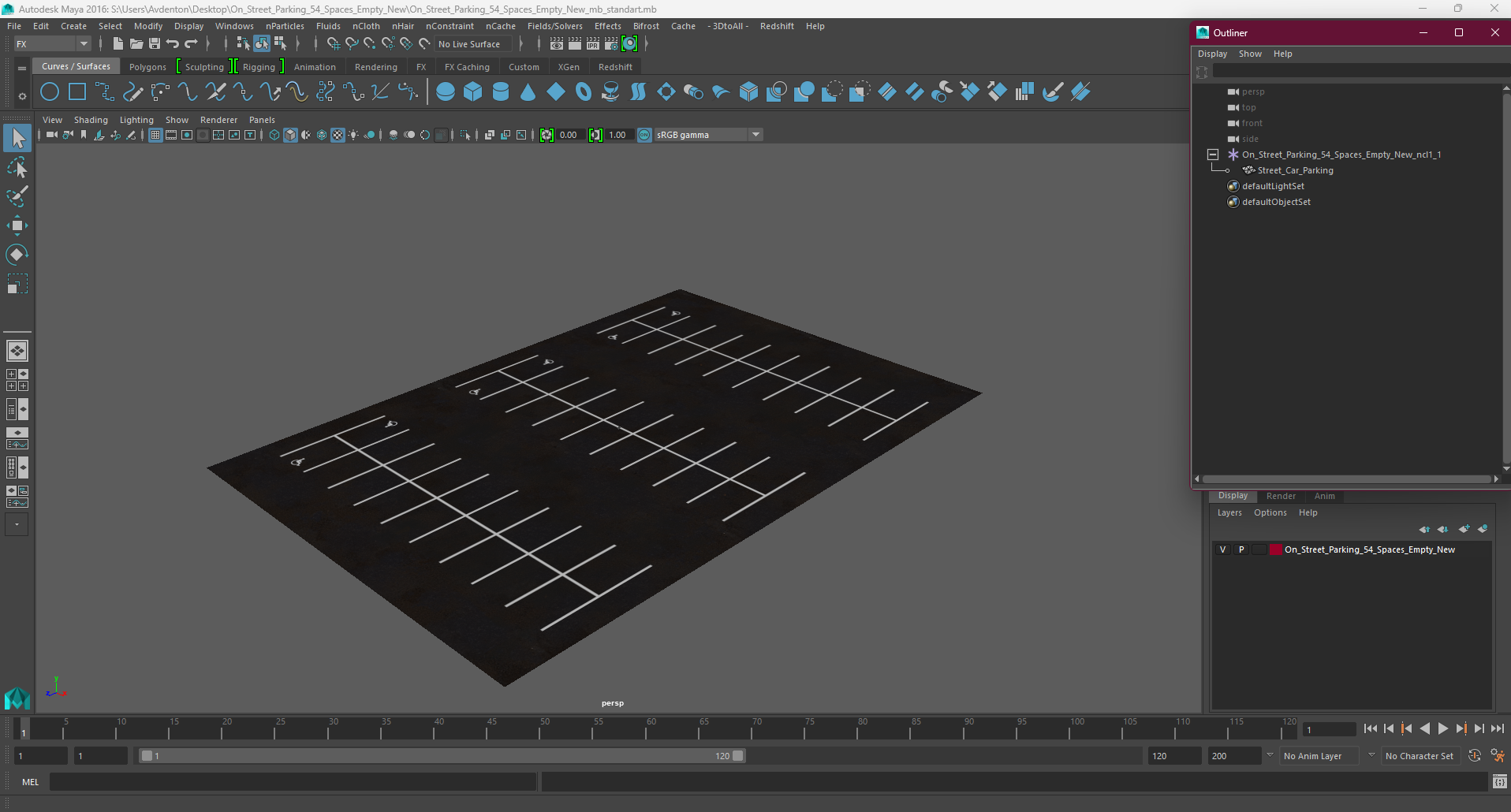The image size is (1511, 812).
Task: Click the Save Scene disk icon
Action: [155, 44]
